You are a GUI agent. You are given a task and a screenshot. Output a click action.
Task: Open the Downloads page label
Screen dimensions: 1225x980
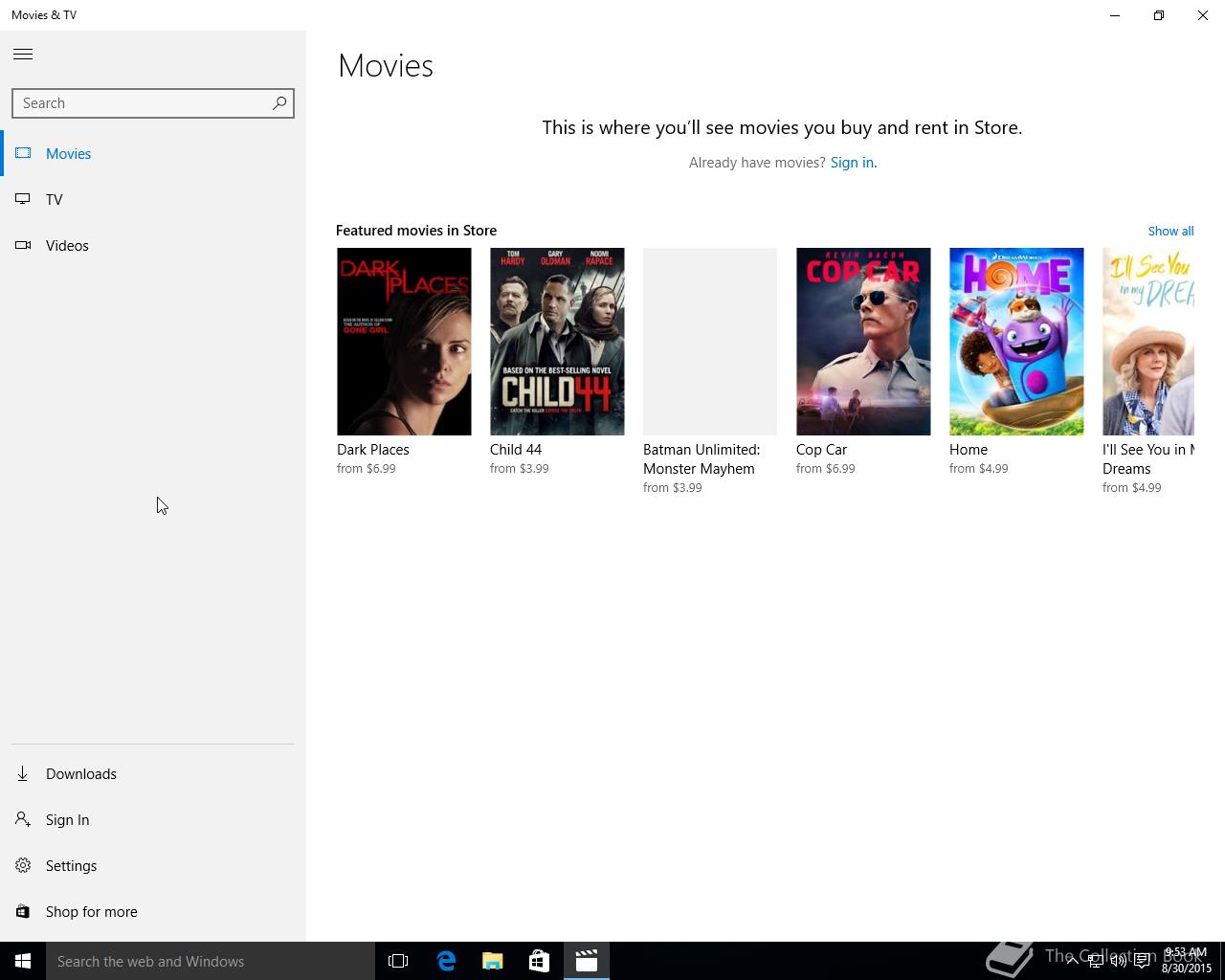tap(81, 774)
